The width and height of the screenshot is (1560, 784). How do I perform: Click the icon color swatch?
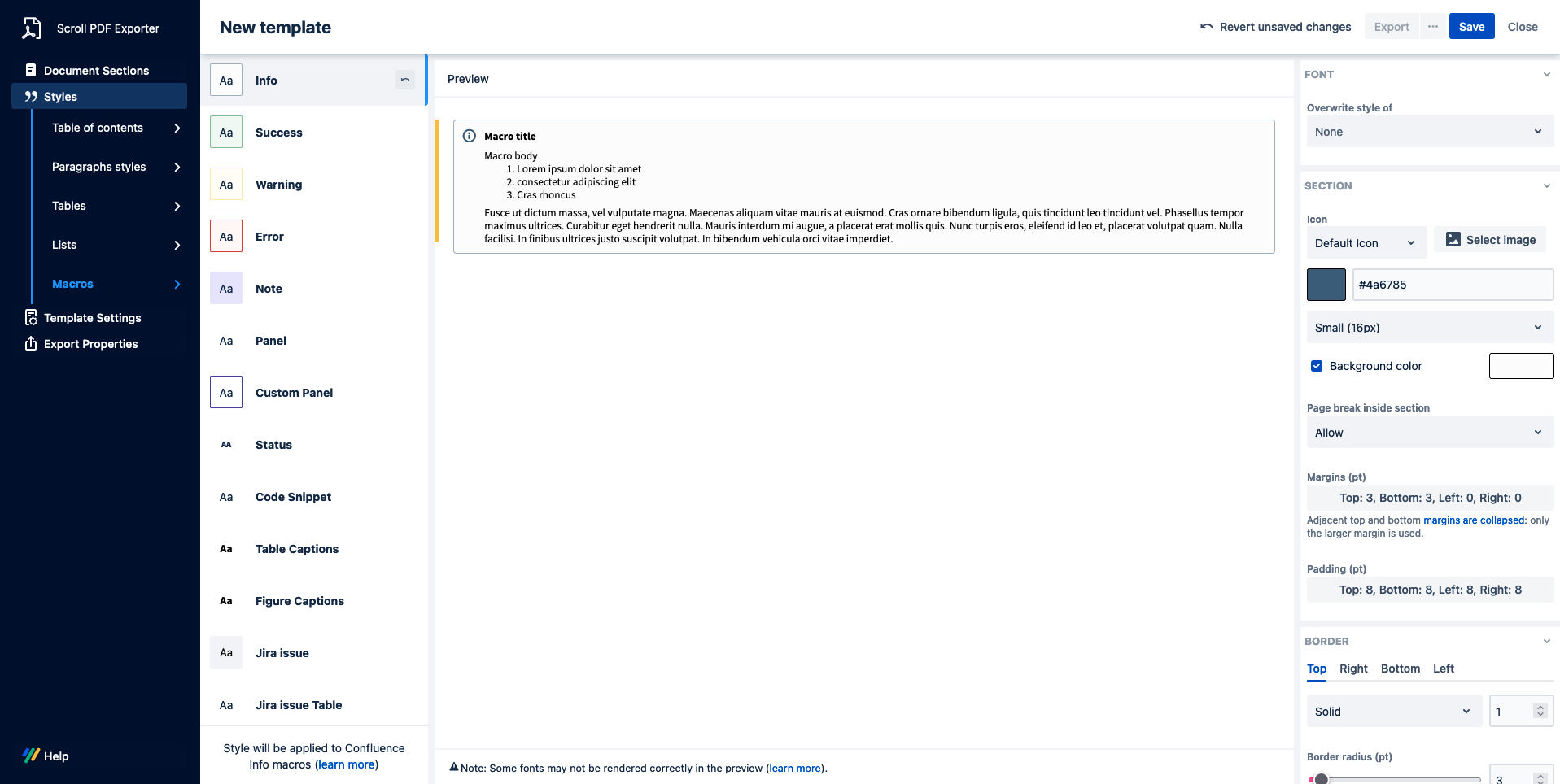[x=1326, y=285]
